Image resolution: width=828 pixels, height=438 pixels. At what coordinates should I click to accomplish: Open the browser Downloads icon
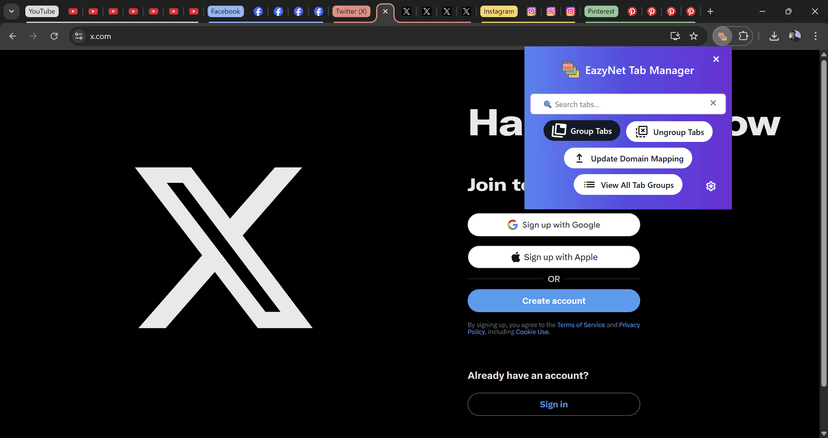[774, 36]
